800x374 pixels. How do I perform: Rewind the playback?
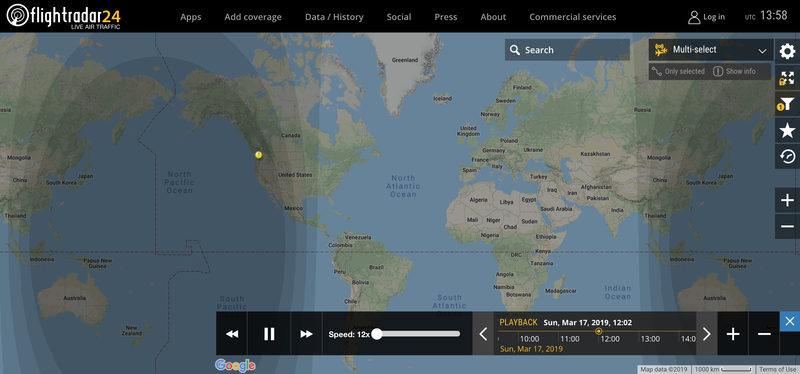pos(232,334)
